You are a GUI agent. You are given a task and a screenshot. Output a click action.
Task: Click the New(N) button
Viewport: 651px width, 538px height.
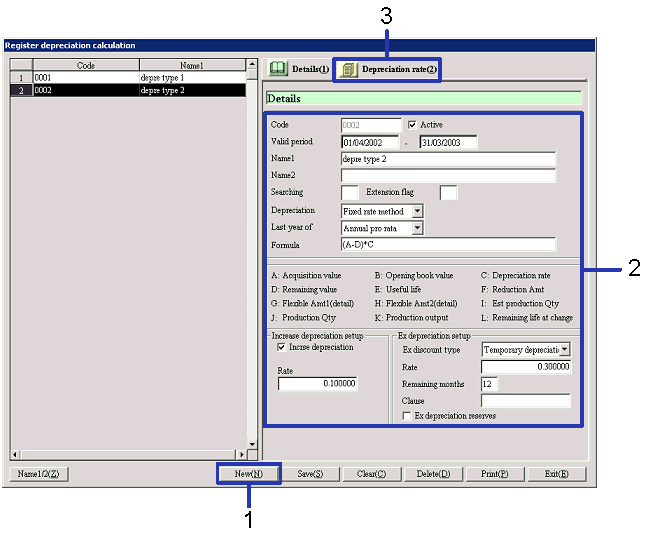point(249,474)
